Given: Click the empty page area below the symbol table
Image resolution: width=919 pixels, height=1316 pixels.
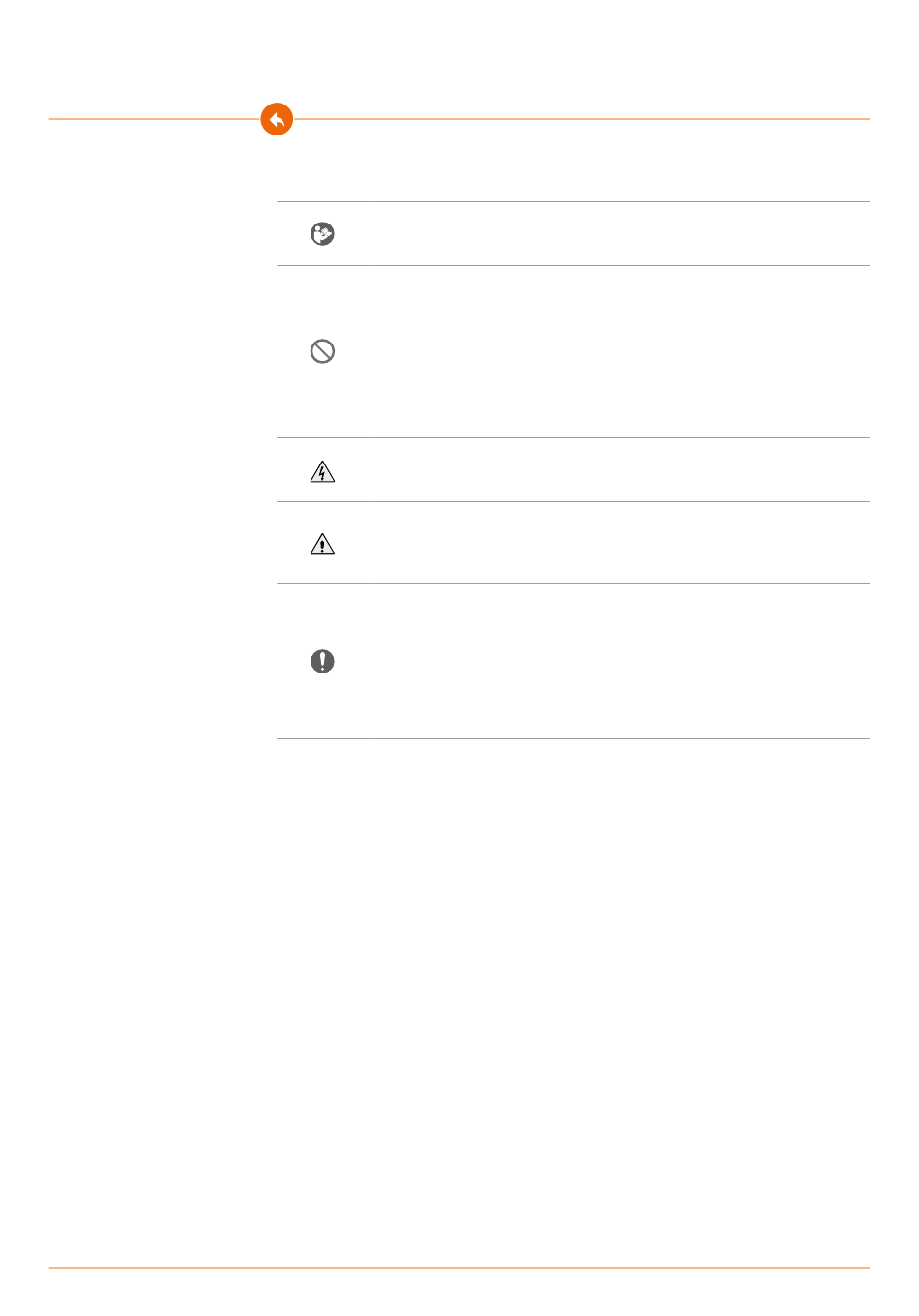Looking at the screenshot, I should tap(573, 968).
